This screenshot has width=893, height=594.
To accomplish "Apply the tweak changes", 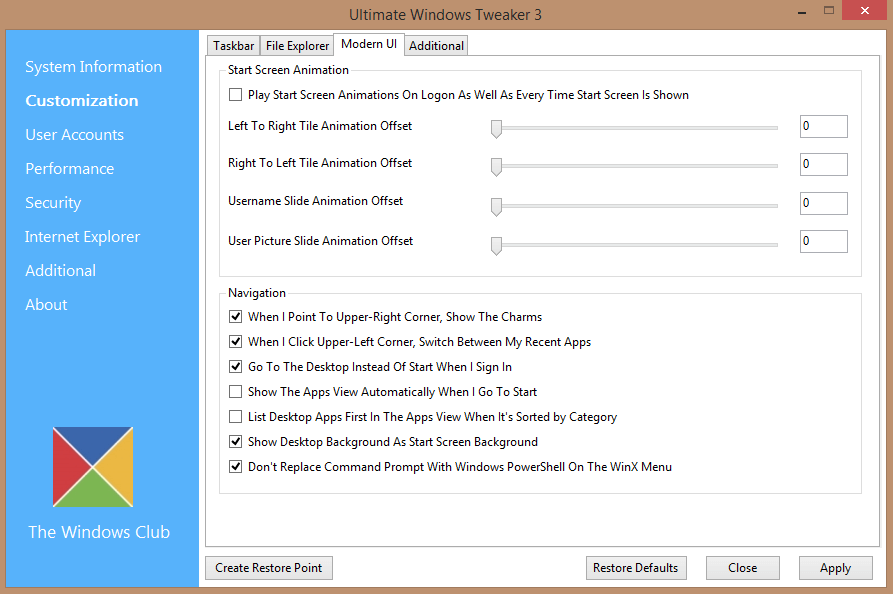I will [835, 568].
